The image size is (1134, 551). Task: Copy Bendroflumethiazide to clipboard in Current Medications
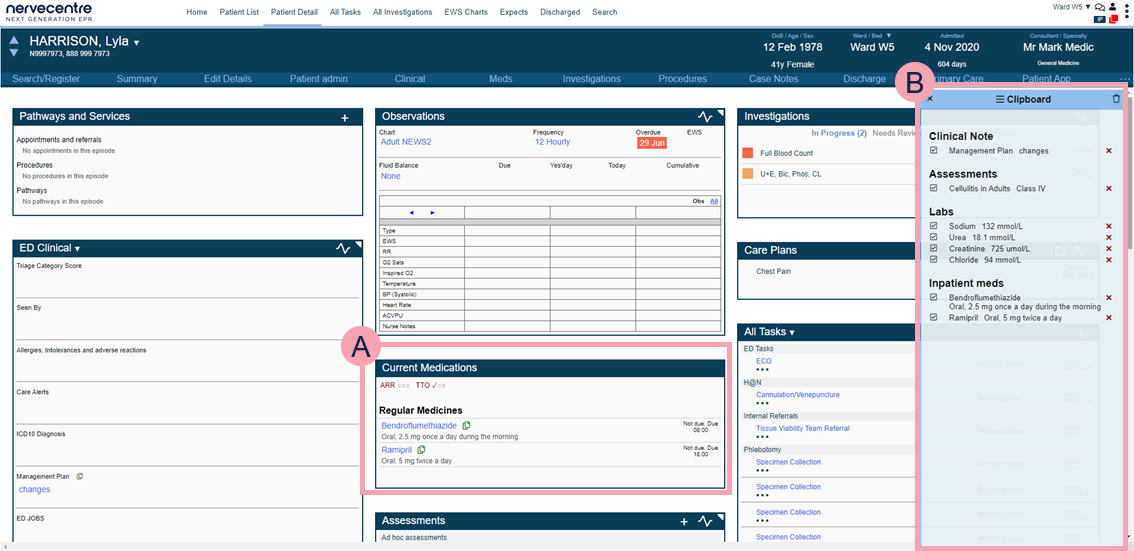coord(466,426)
